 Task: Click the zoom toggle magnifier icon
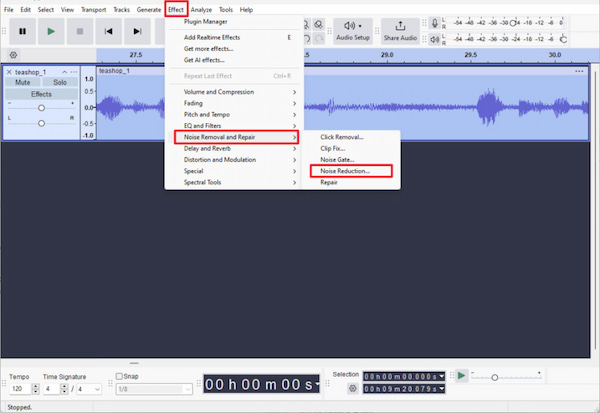(318, 25)
